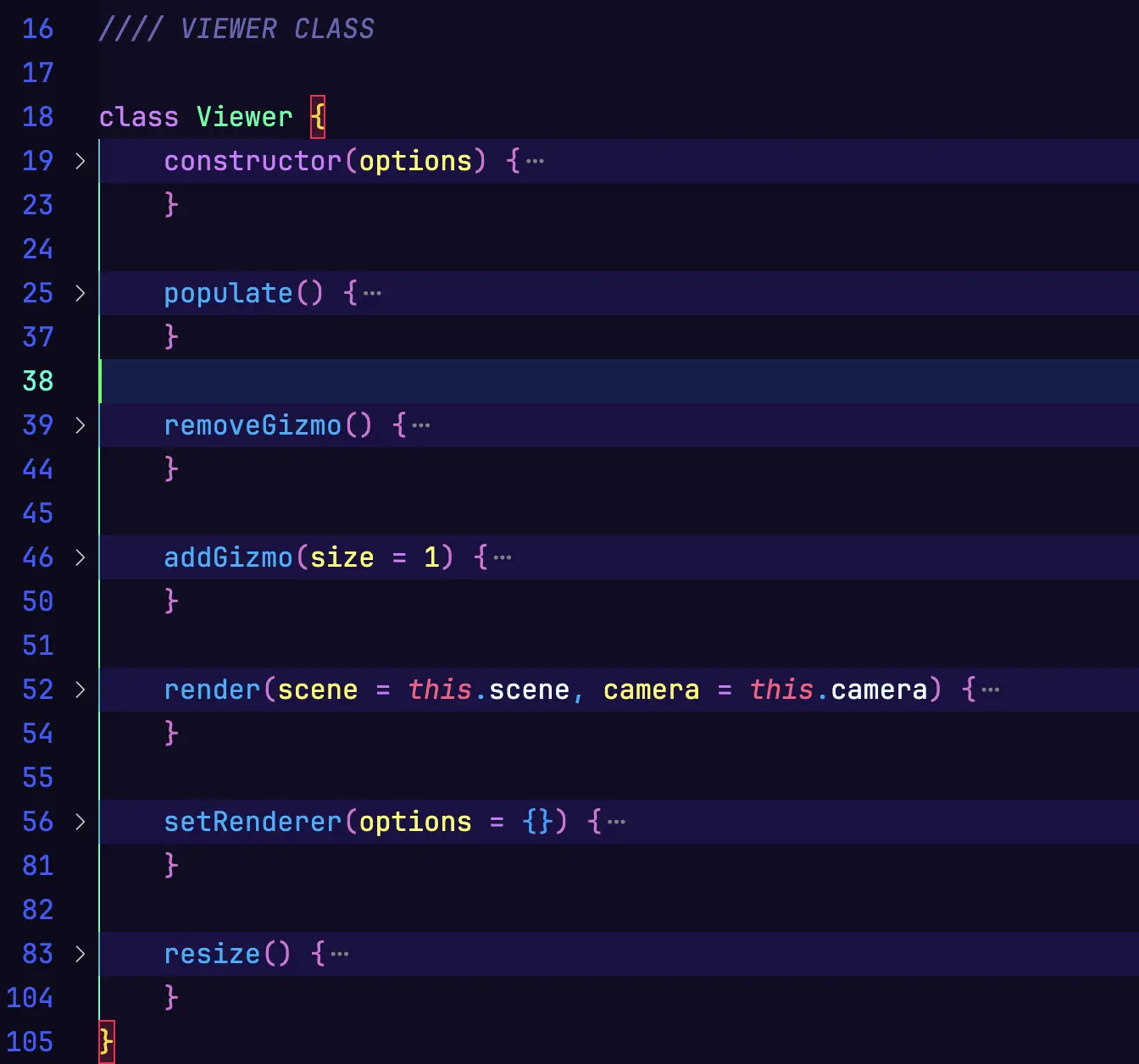Click the fold ellipsis after resize()

340,954
